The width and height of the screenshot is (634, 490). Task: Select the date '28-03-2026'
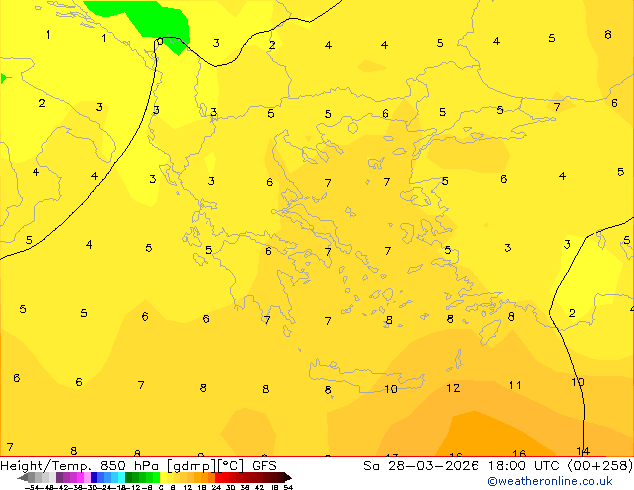coord(433,466)
